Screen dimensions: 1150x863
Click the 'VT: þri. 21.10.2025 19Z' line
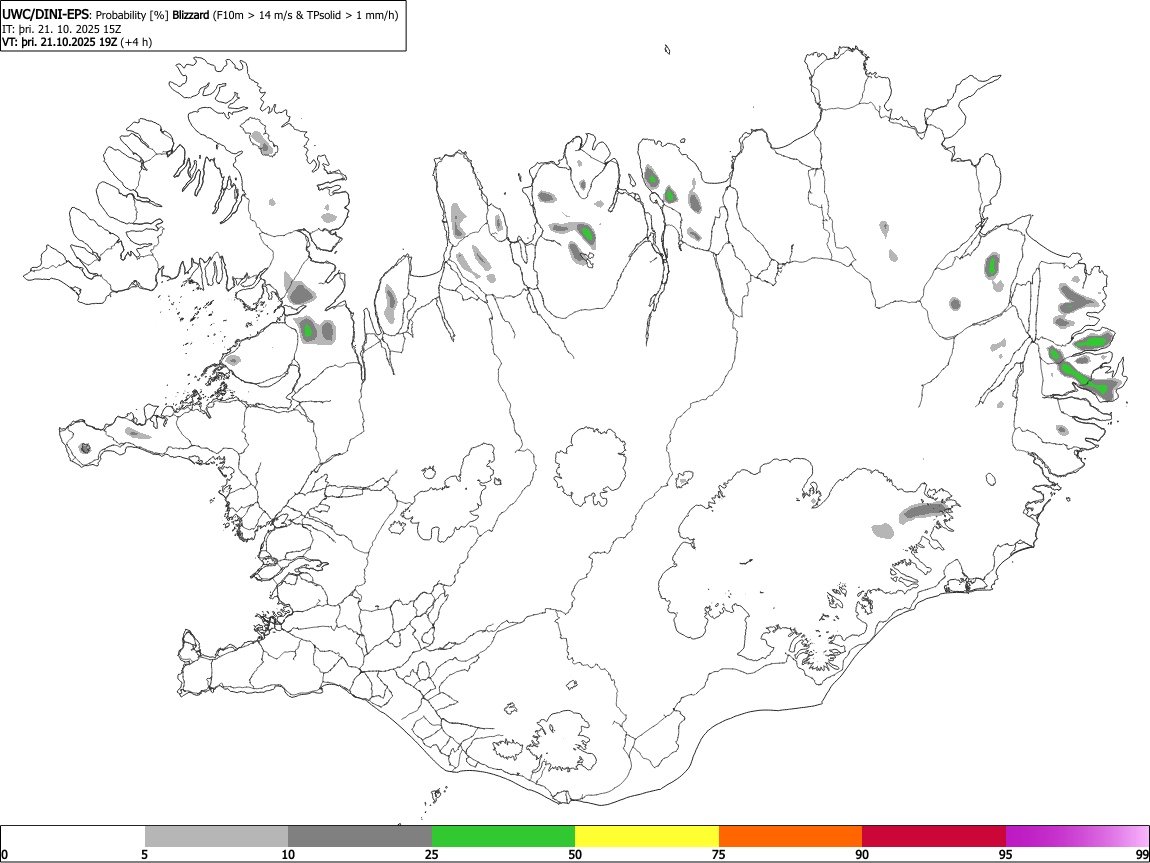59,42
